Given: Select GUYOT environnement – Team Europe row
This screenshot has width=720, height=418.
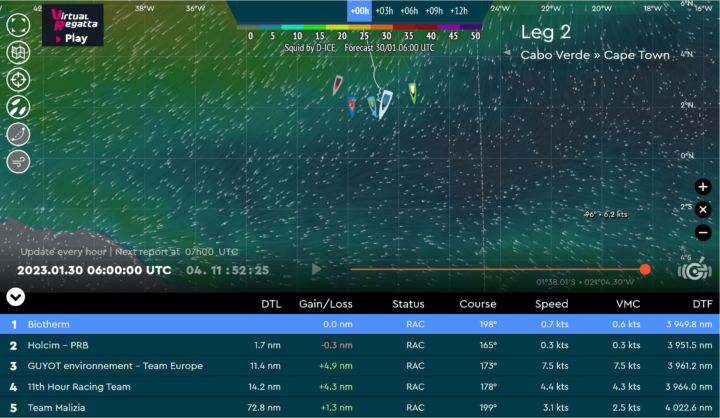Looking at the screenshot, I should coord(360,366).
